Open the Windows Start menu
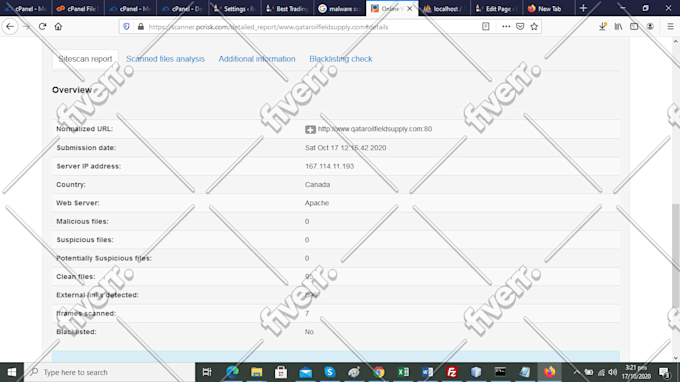Screen dimensions: 680x382 tap(12, 372)
